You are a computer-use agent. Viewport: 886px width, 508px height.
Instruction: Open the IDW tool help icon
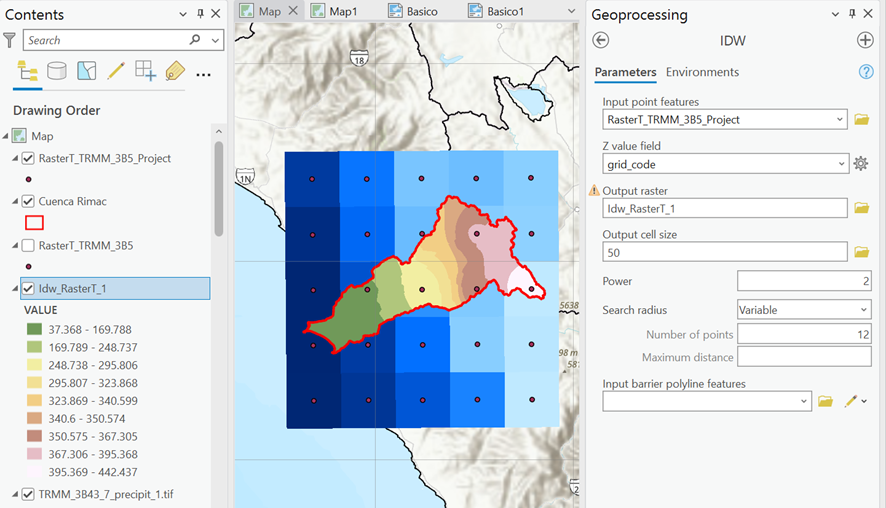(x=866, y=72)
